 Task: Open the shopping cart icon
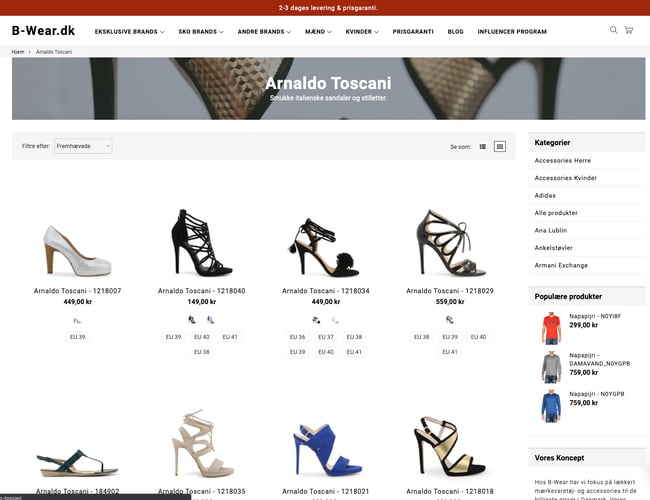pyautogui.click(x=629, y=30)
